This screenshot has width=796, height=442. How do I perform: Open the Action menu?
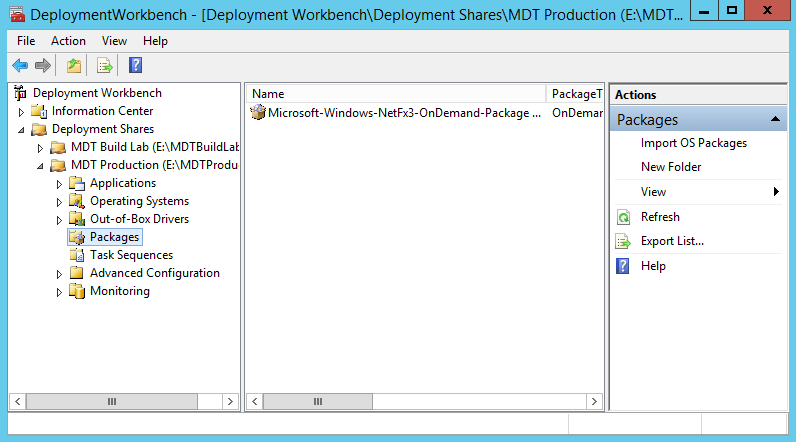(68, 41)
